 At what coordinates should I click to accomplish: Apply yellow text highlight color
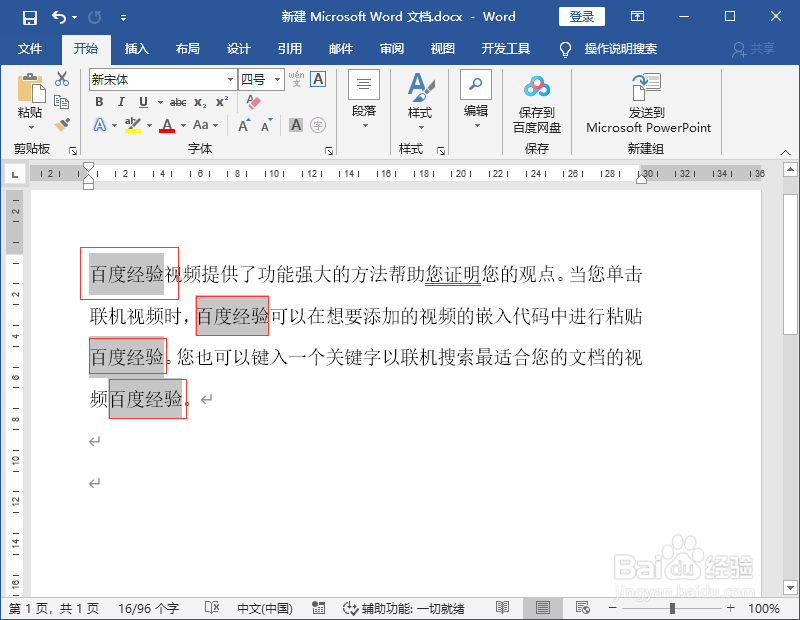[133, 125]
